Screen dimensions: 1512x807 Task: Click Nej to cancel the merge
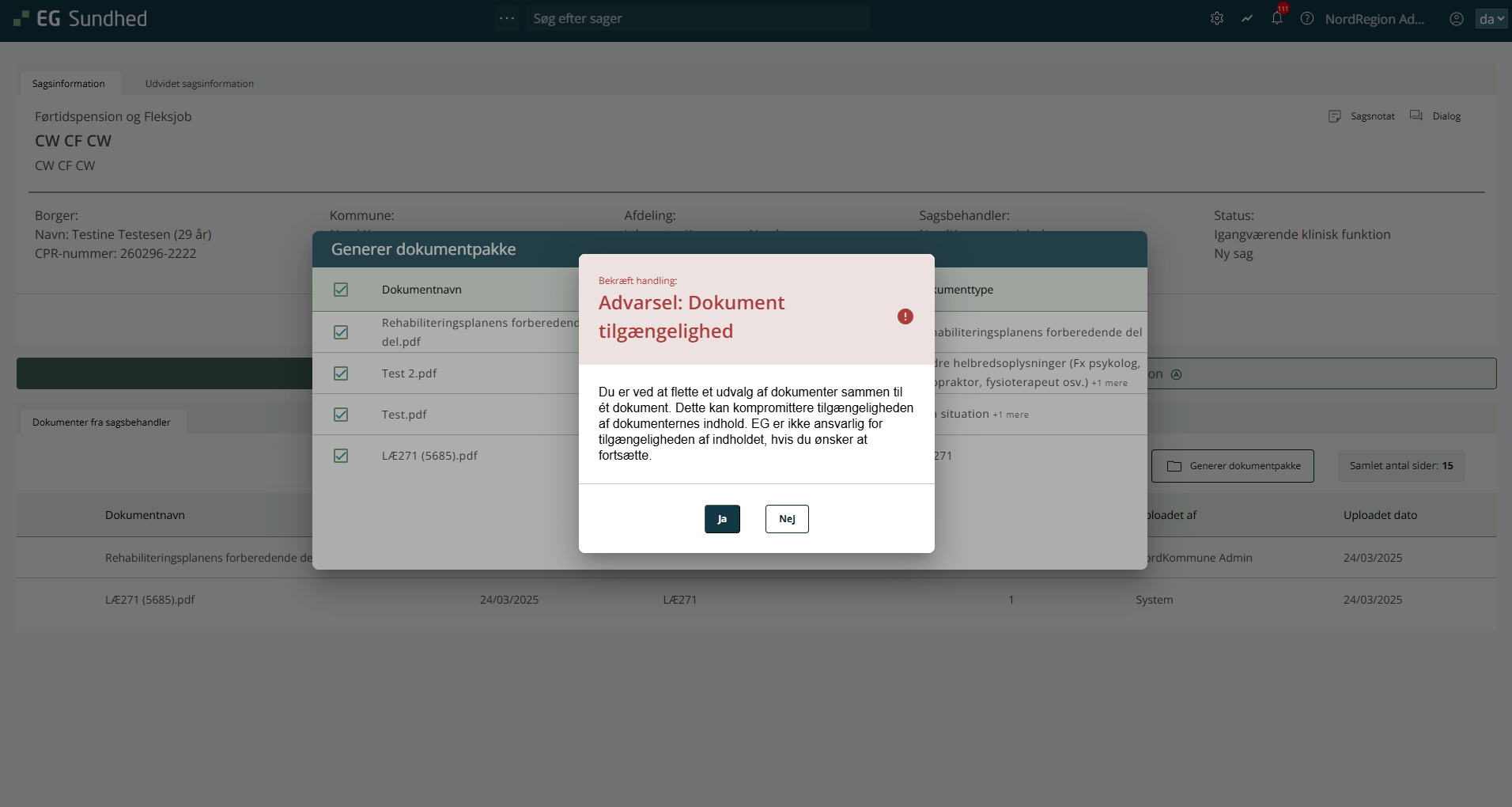click(787, 519)
